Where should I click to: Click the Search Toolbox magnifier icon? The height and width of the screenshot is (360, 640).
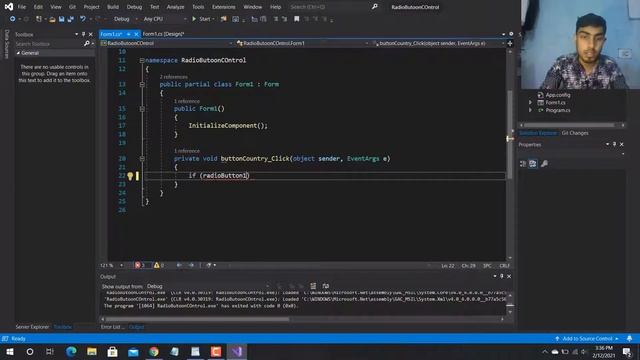point(87,43)
